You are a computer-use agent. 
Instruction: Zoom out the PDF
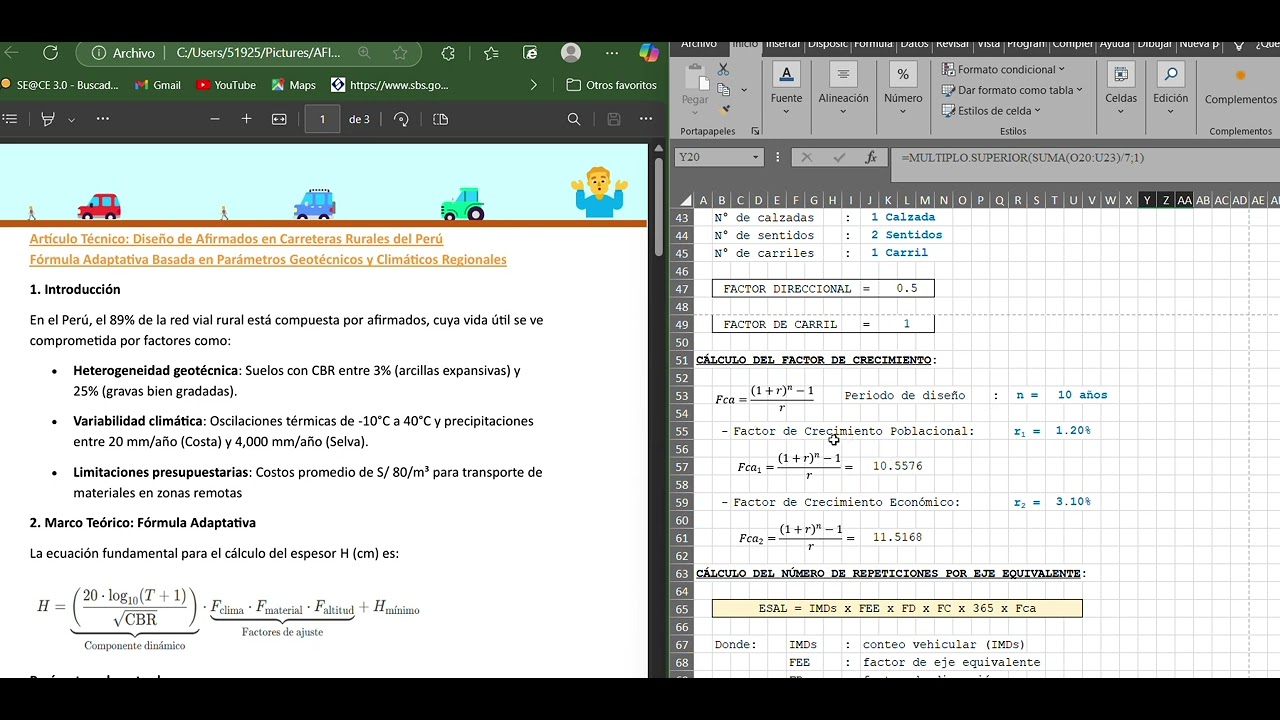pyautogui.click(x=215, y=119)
